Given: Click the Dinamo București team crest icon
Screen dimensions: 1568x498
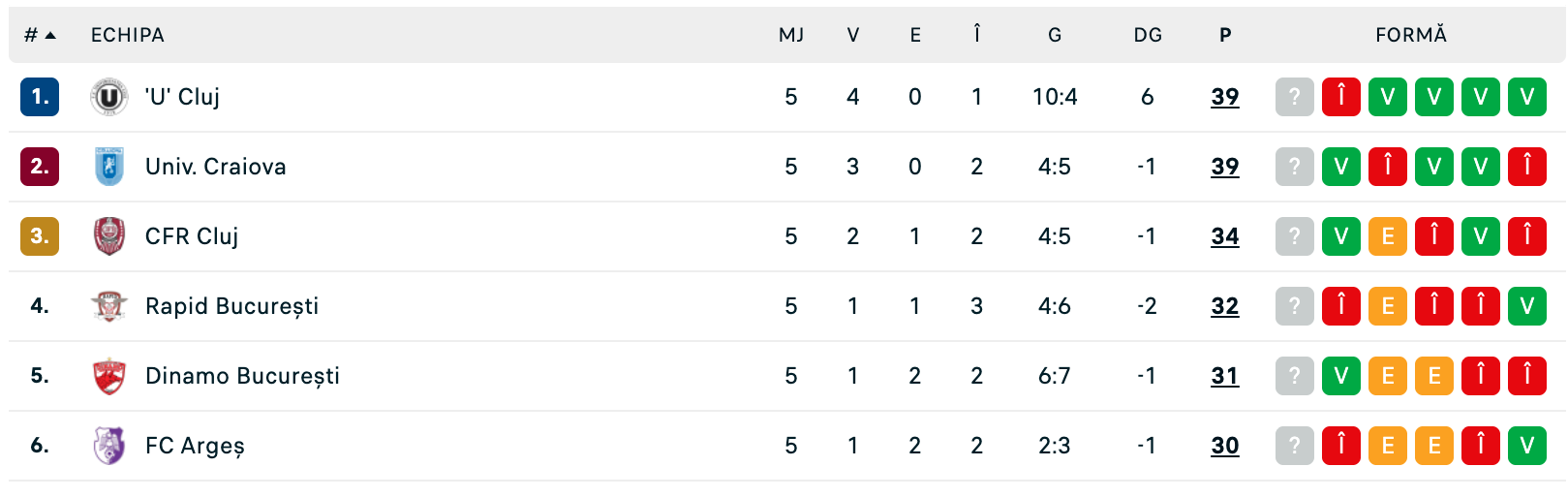Looking at the screenshot, I should 109,376.
